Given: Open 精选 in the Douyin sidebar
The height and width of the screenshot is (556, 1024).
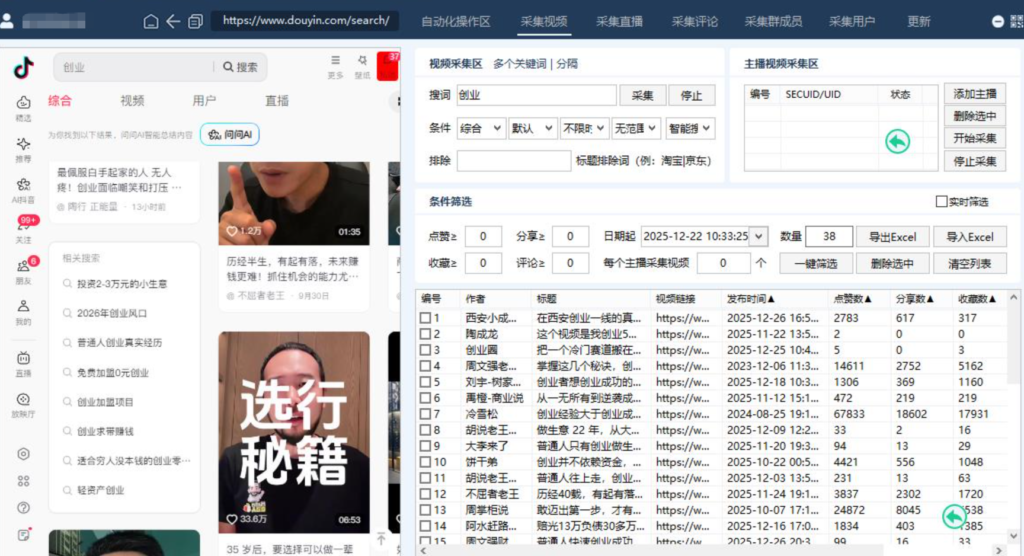Looking at the screenshot, I should click(23, 107).
